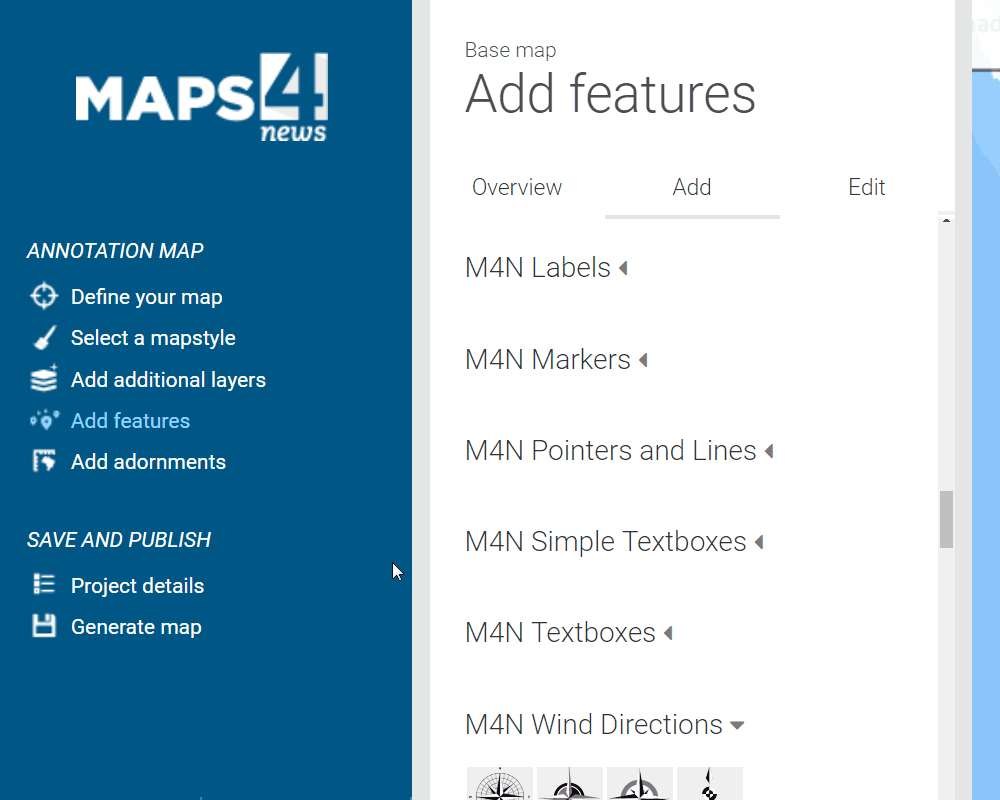Screen dimensions: 1000x800
Task: Expand the M4N Textboxes section arrow
Action: coord(668,633)
